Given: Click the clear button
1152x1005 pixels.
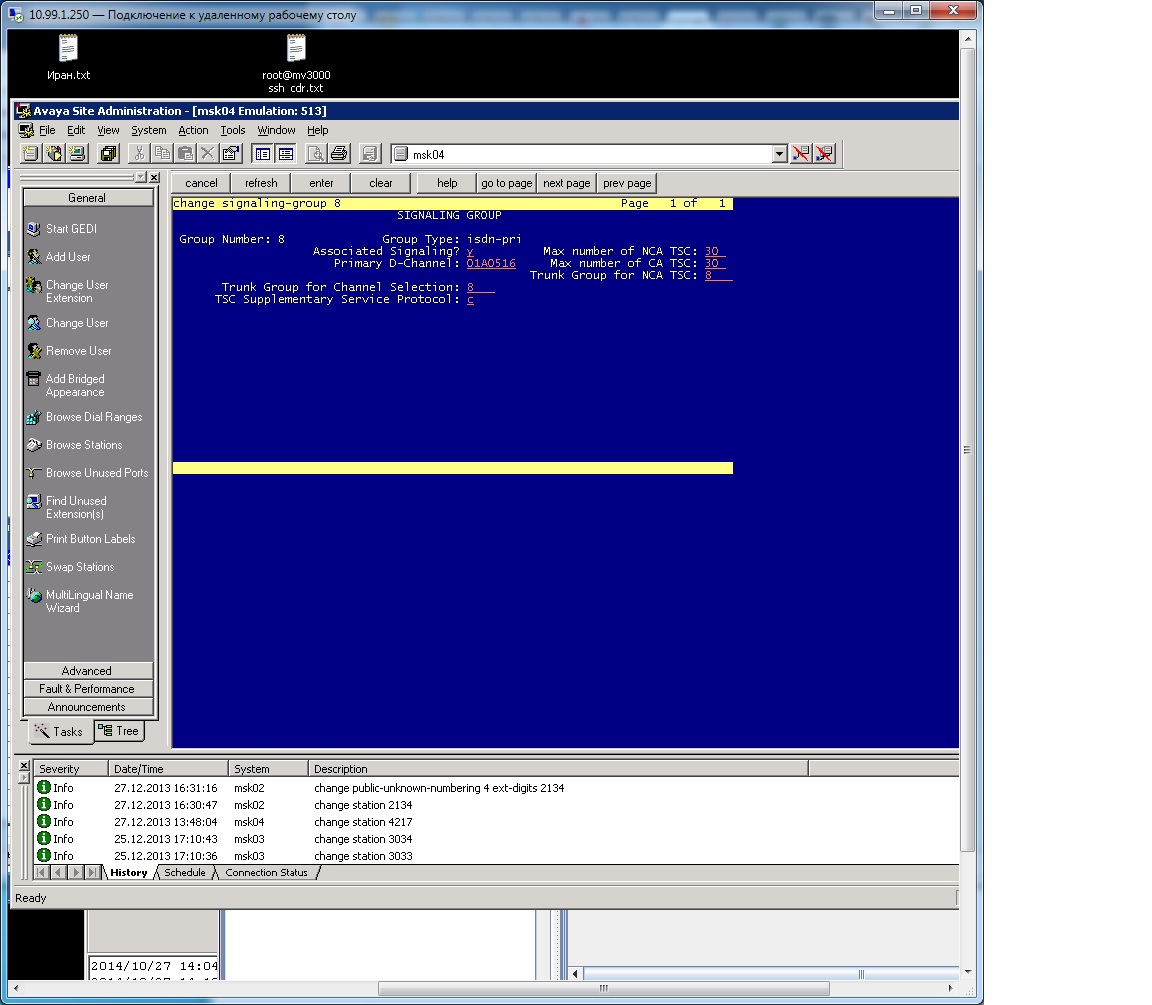Looking at the screenshot, I should (x=381, y=183).
